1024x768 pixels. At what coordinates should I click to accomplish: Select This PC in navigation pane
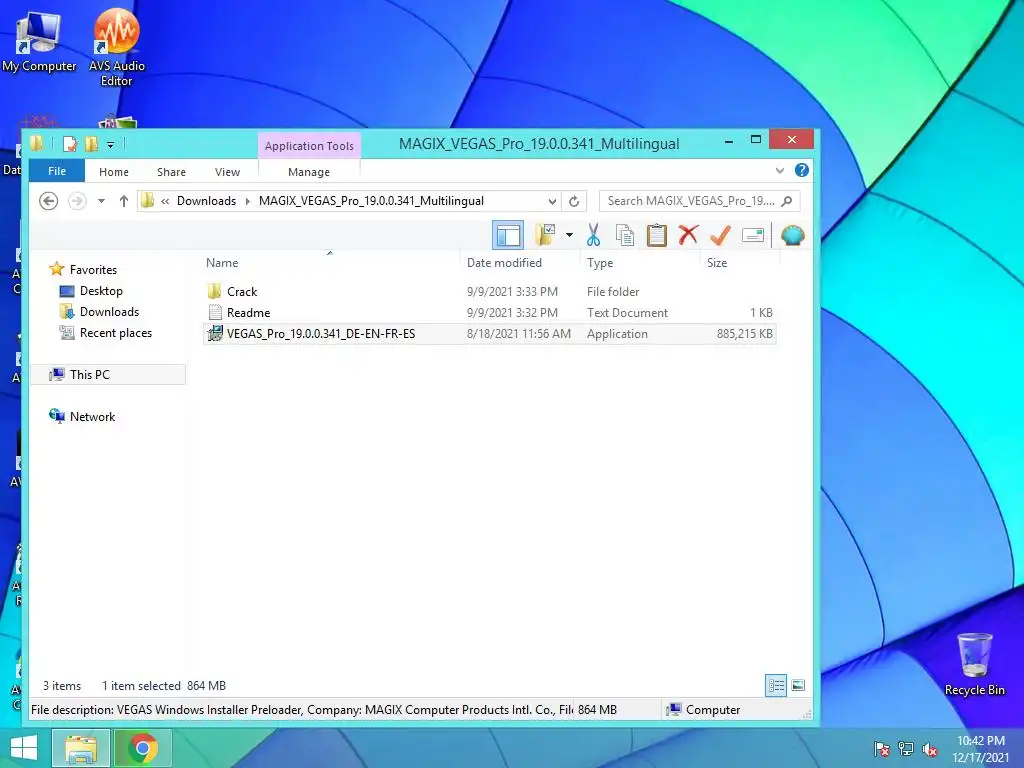coord(90,374)
